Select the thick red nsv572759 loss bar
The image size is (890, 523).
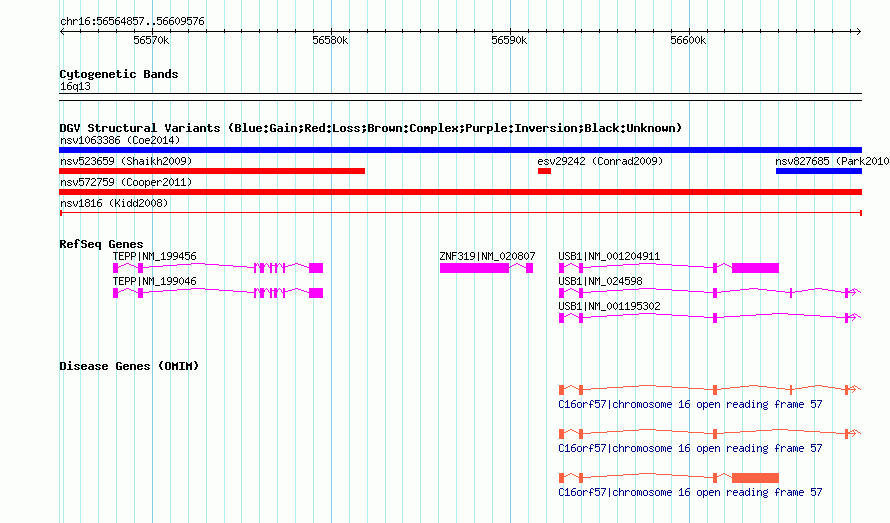pyautogui.click(x=460, y=192)
